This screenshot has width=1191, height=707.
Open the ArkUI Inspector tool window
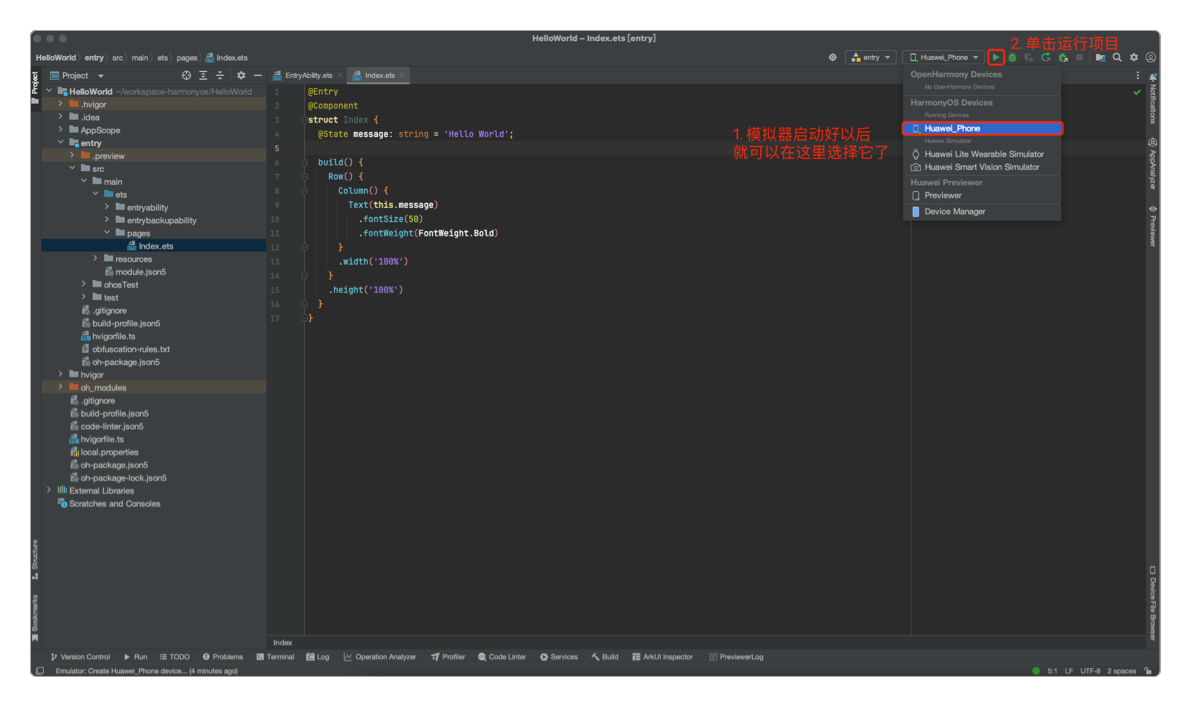coord(662,658)
